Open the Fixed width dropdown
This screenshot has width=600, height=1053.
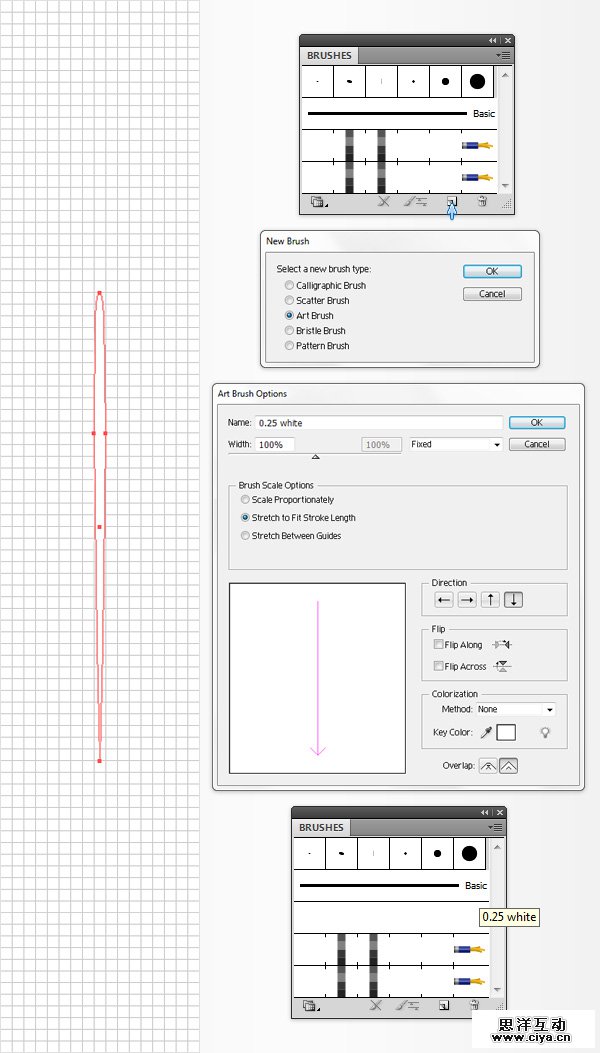[456, 444]
